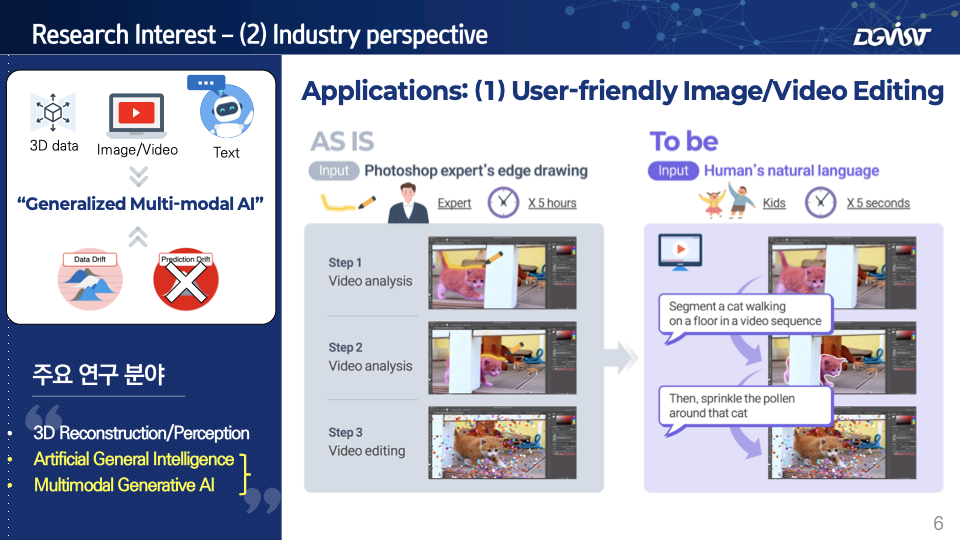Click the downward double chevron below Image/Video

coord(138,177)
